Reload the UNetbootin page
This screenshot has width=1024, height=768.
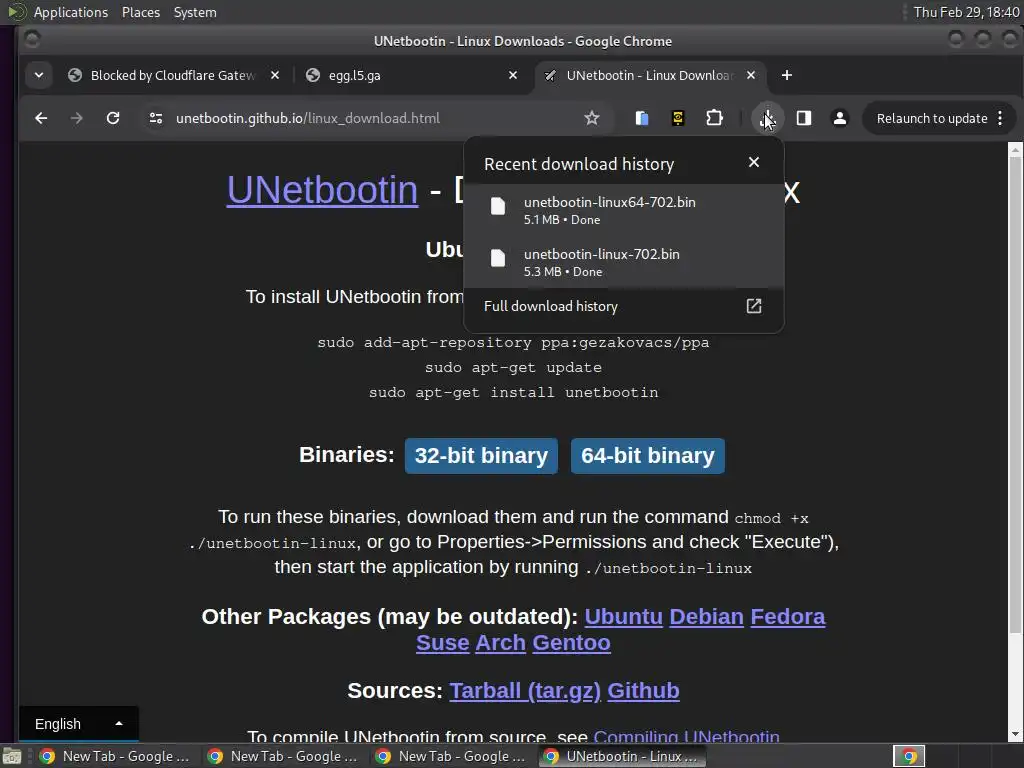point(113,118)
